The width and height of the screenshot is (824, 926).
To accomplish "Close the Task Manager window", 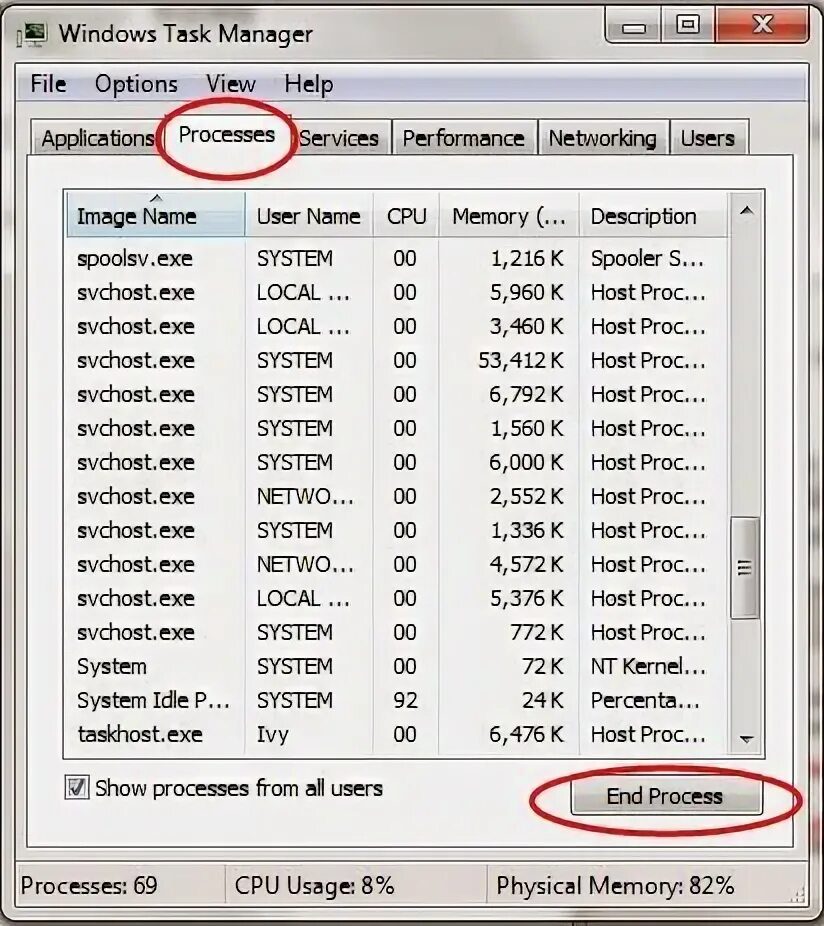I will 762,26.
